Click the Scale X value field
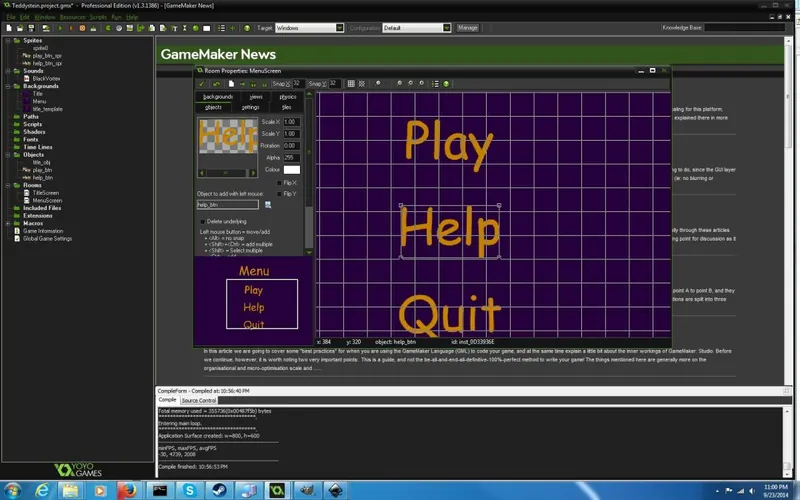 click(x=292, y=122)
